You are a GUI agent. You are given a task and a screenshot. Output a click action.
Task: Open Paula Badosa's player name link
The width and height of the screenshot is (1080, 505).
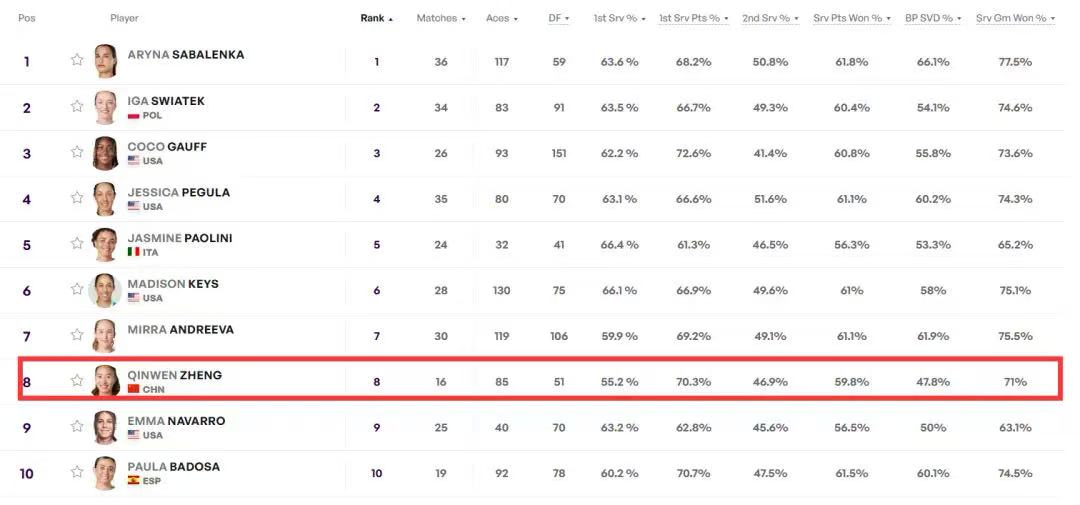click(x=173, y=466)
